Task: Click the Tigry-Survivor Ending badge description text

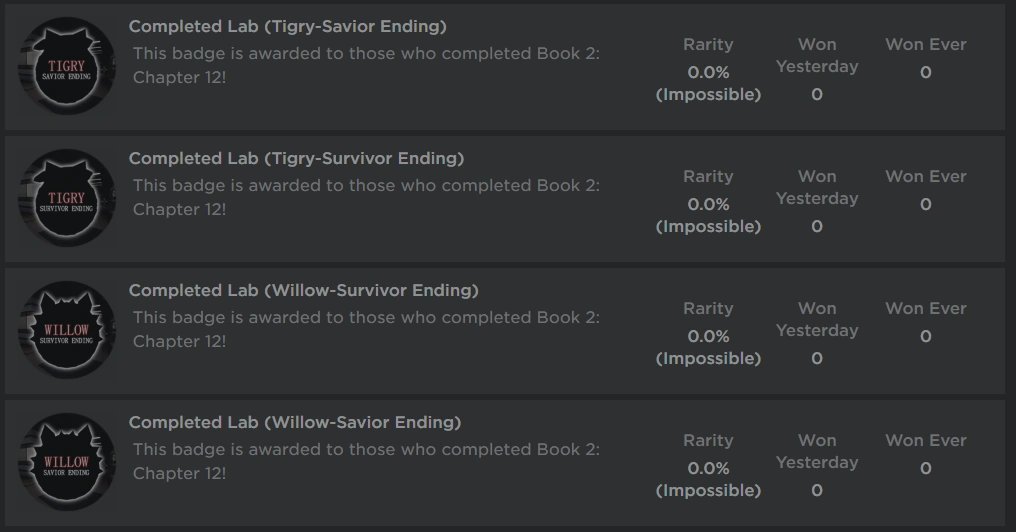Action: click(366, 197)
